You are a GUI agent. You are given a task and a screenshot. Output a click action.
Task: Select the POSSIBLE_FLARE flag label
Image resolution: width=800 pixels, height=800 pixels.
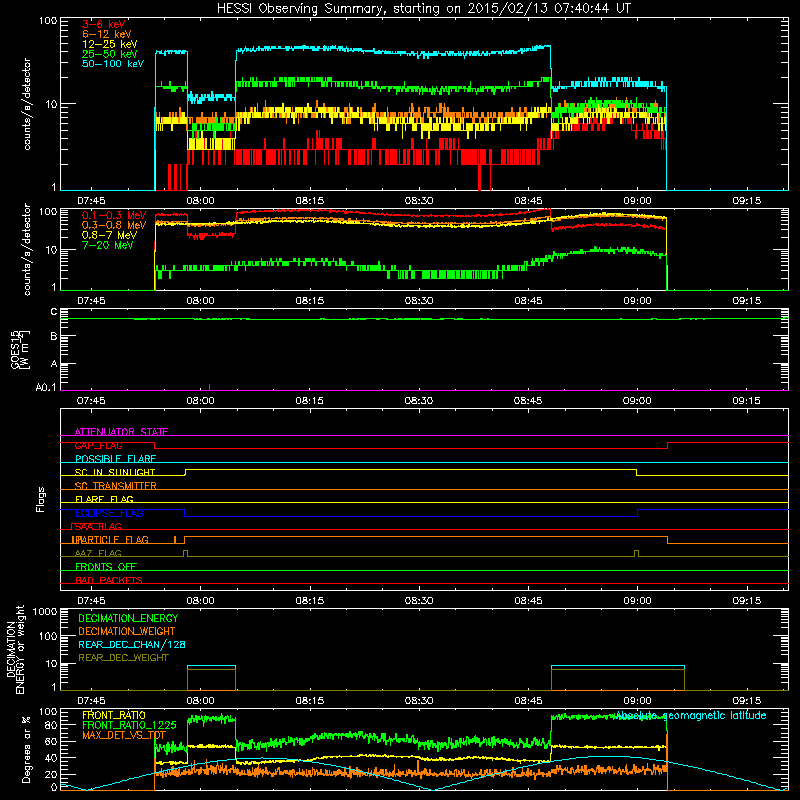(115, 459)
